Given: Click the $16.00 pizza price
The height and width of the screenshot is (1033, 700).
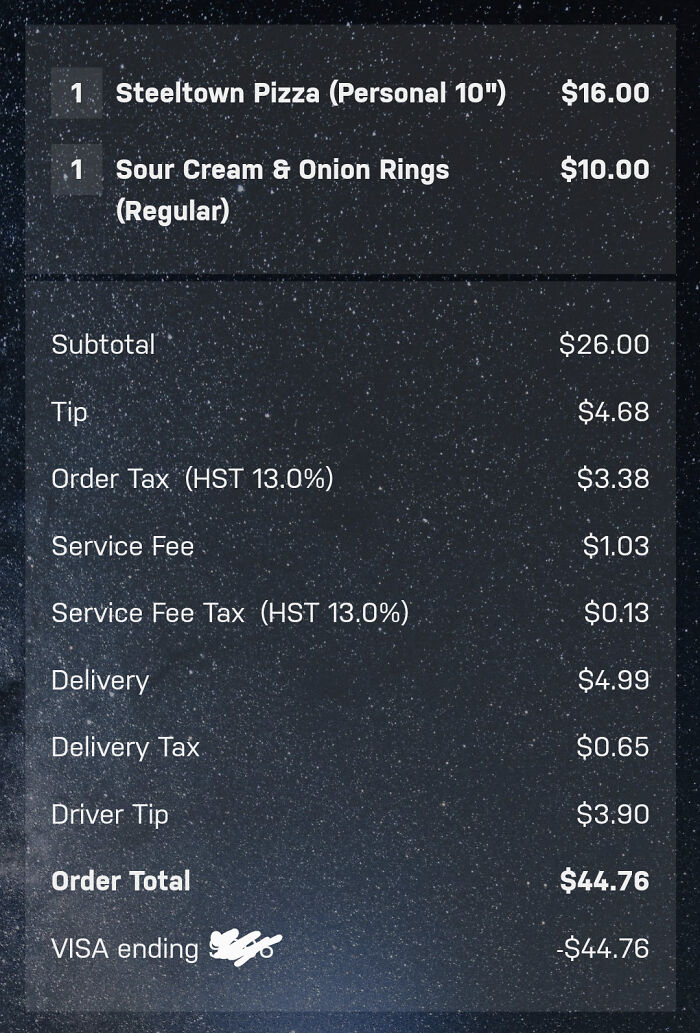Looking at the screenshot, I should click(605, 92).
